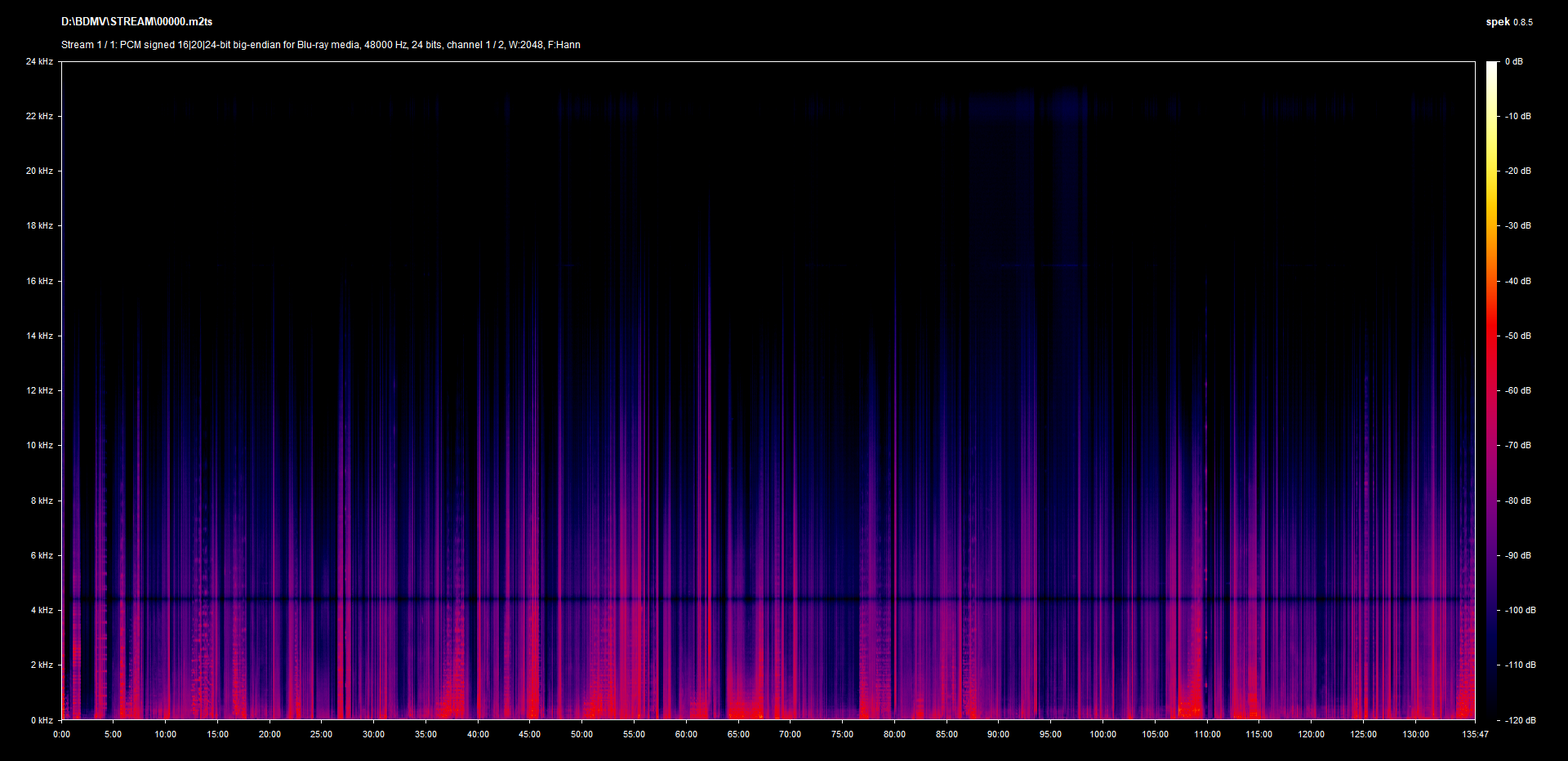Click the 16 kHz frequency axis label

click(39, 281)
